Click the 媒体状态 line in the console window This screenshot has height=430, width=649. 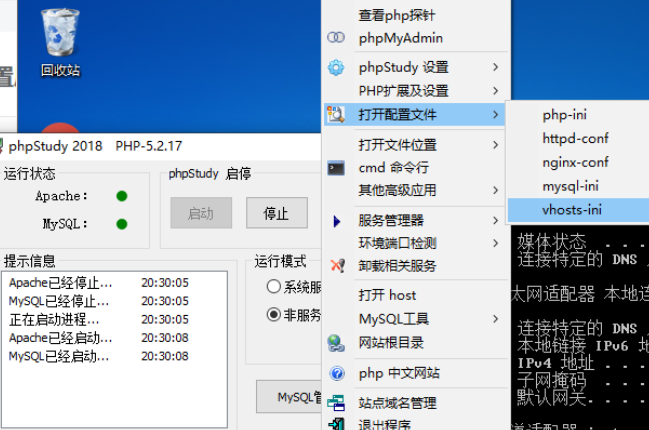tap(583, 242)
